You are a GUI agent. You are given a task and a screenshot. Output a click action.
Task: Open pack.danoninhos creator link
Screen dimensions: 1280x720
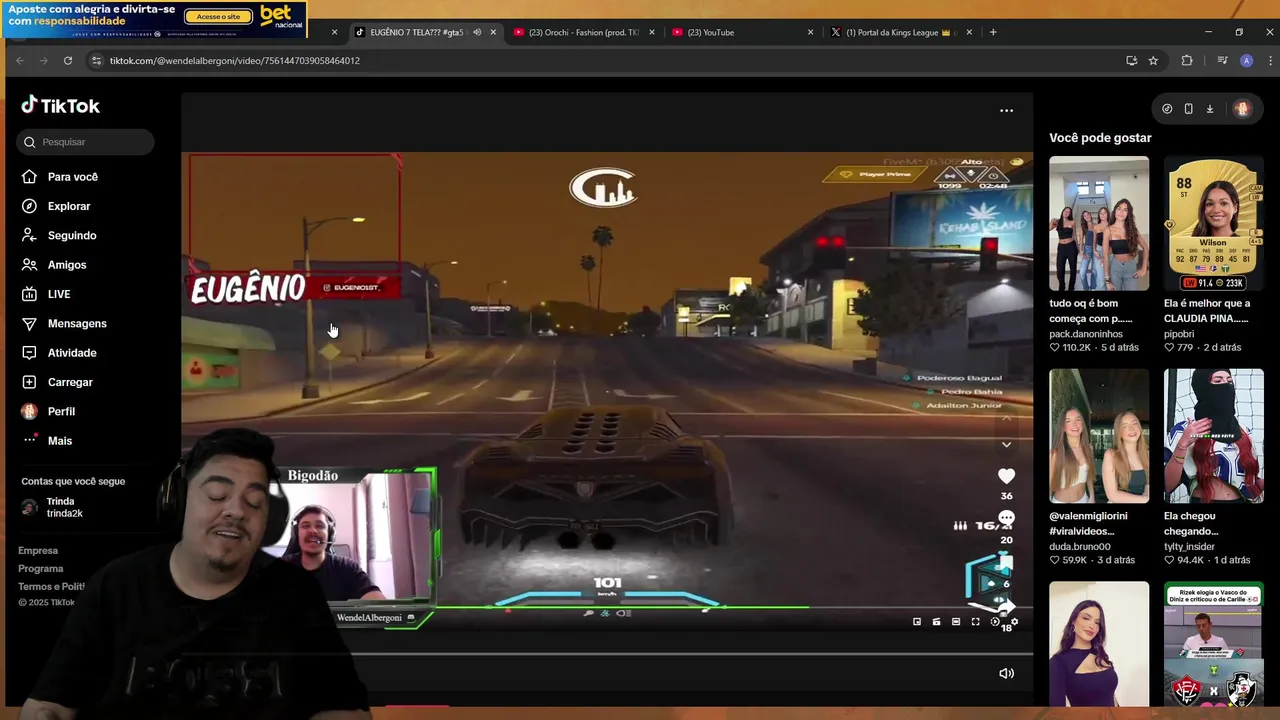pos(1086,334)
